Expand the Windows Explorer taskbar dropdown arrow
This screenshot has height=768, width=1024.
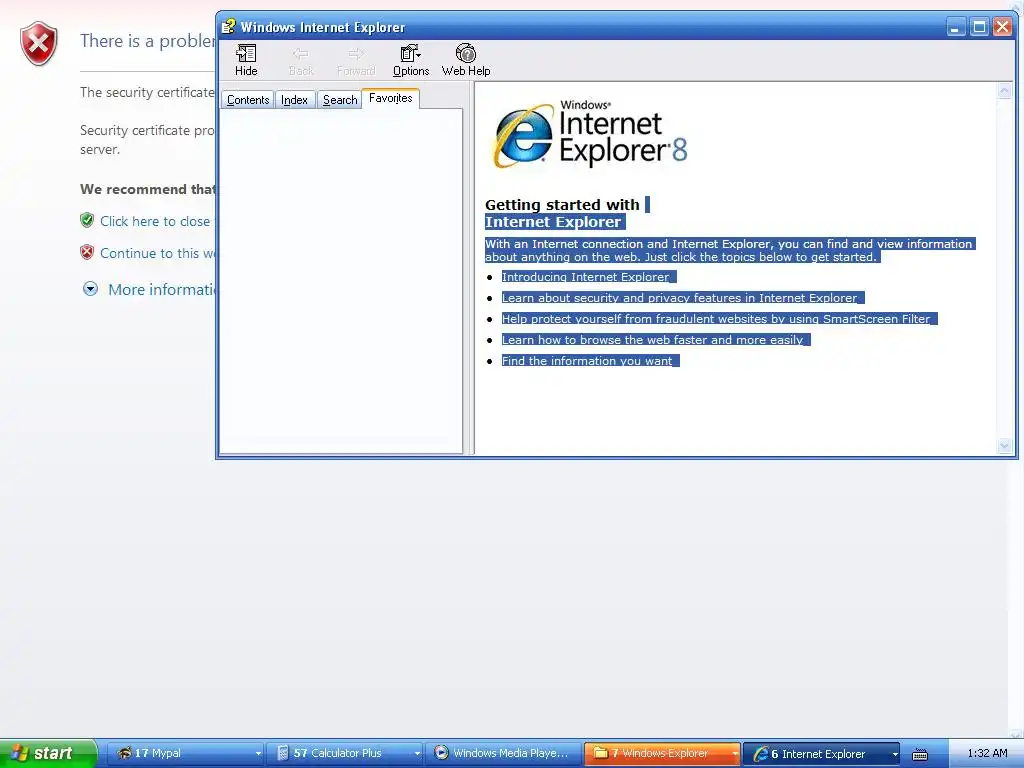(x=735, y=754)
